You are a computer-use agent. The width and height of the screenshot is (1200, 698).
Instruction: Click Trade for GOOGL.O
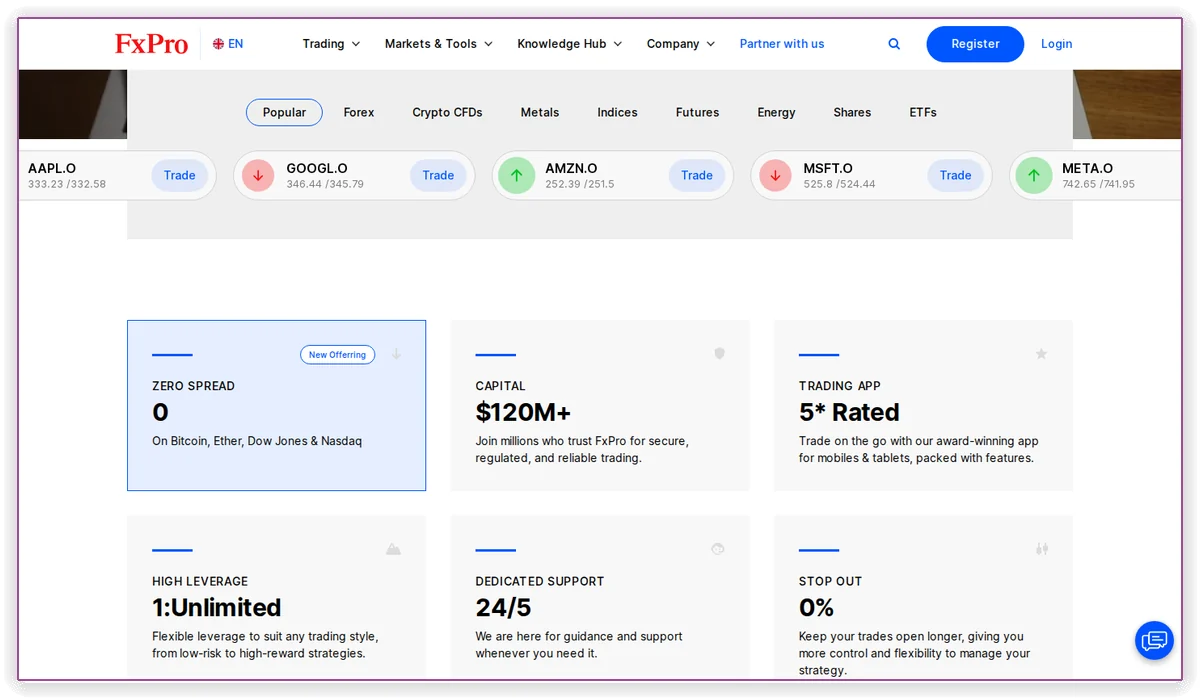(438, 175)
